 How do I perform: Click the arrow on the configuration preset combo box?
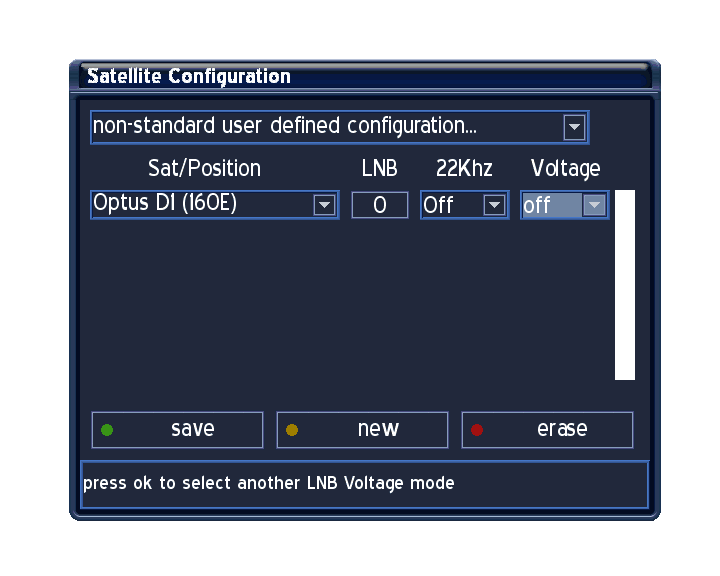pos(574,127)
